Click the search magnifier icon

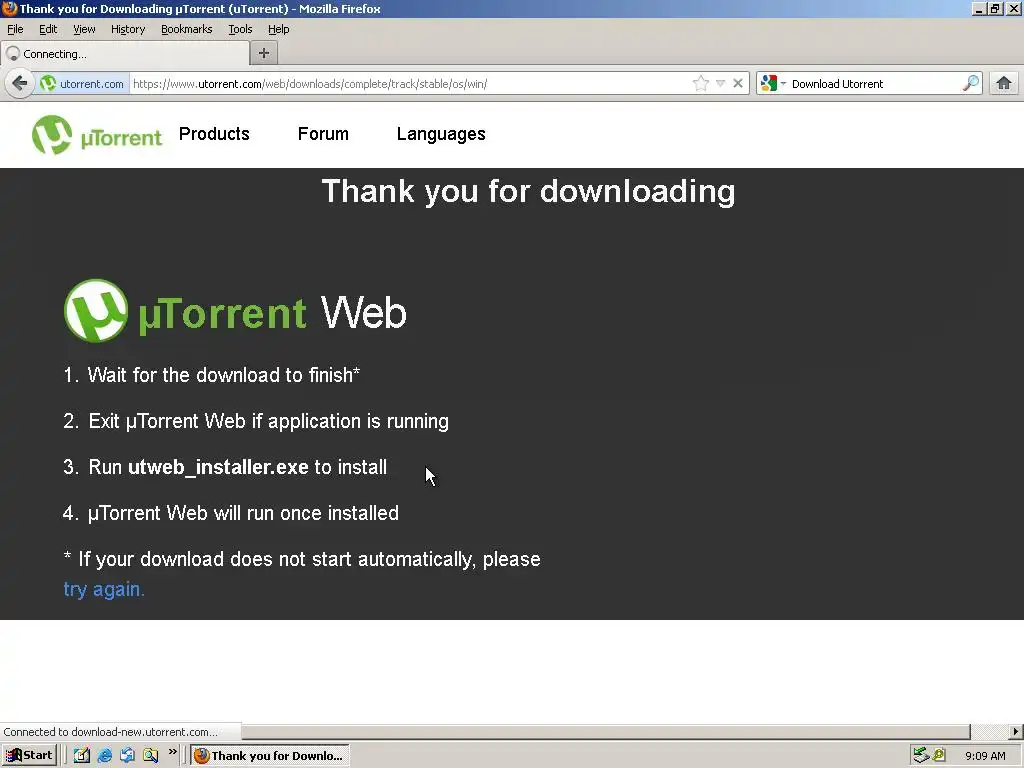coord(970,84)
